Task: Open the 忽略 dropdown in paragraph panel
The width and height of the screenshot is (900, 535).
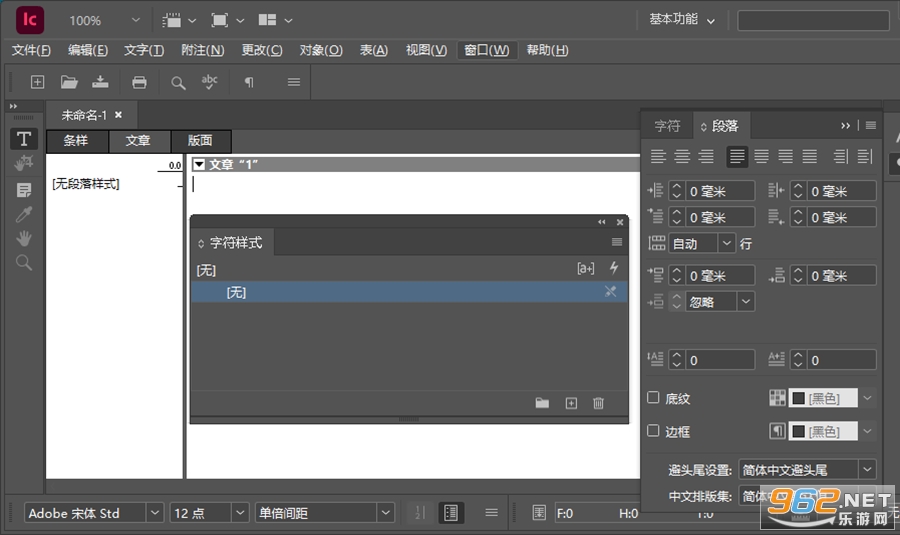Action: coord(746,301)
